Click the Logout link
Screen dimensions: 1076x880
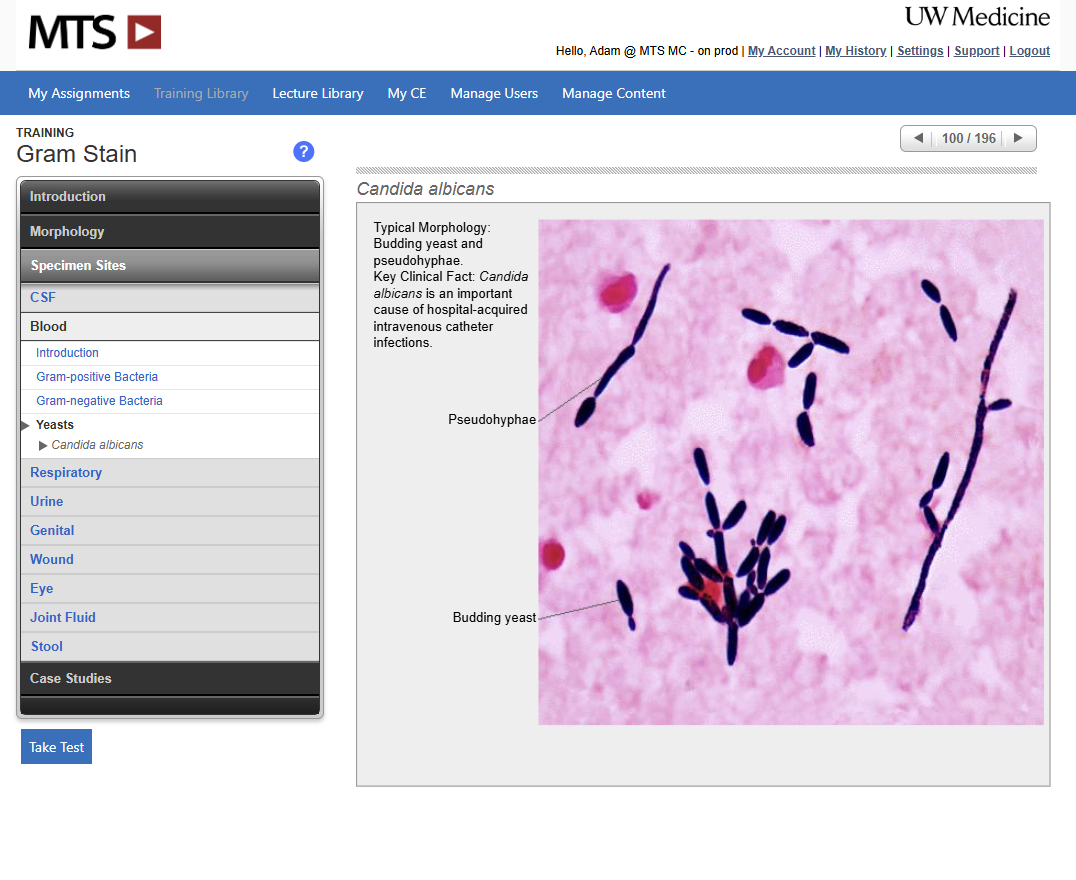pyautogui.click(x=1029, y=51)
